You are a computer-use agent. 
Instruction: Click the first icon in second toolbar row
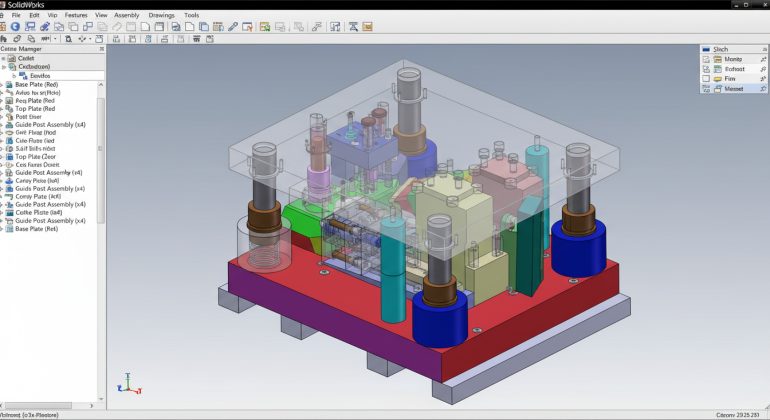(x=4, y=39)
